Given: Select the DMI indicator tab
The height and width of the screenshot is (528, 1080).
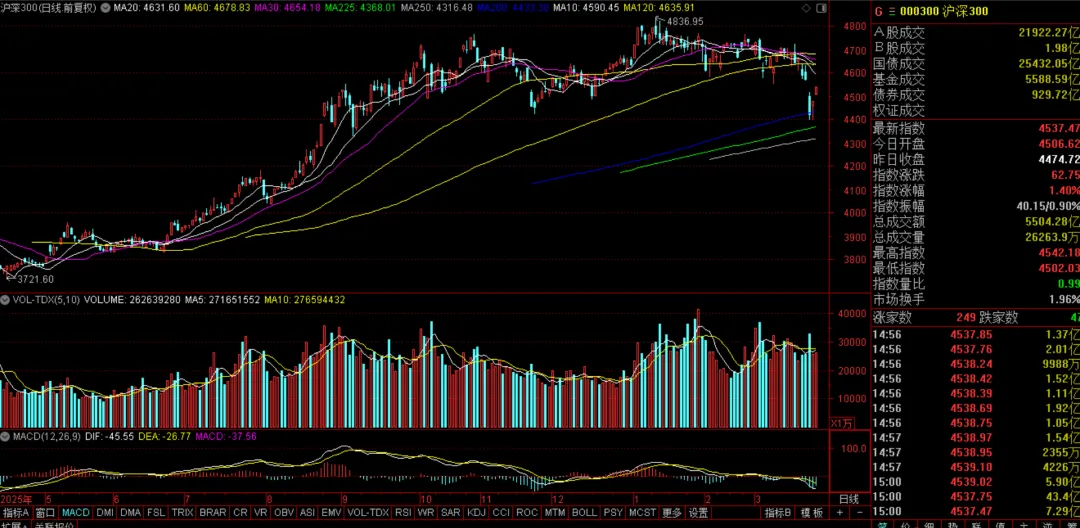Looking at the screenshot, I should (x=105, y=513).
